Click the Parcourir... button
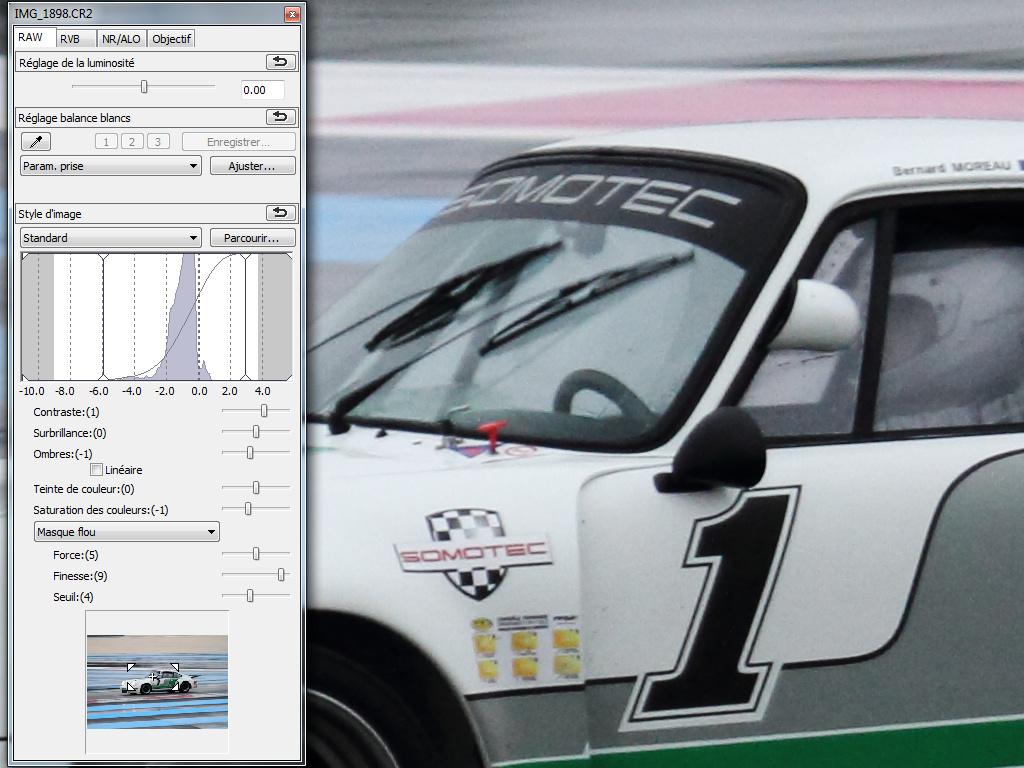 click(x=252, y=238)
